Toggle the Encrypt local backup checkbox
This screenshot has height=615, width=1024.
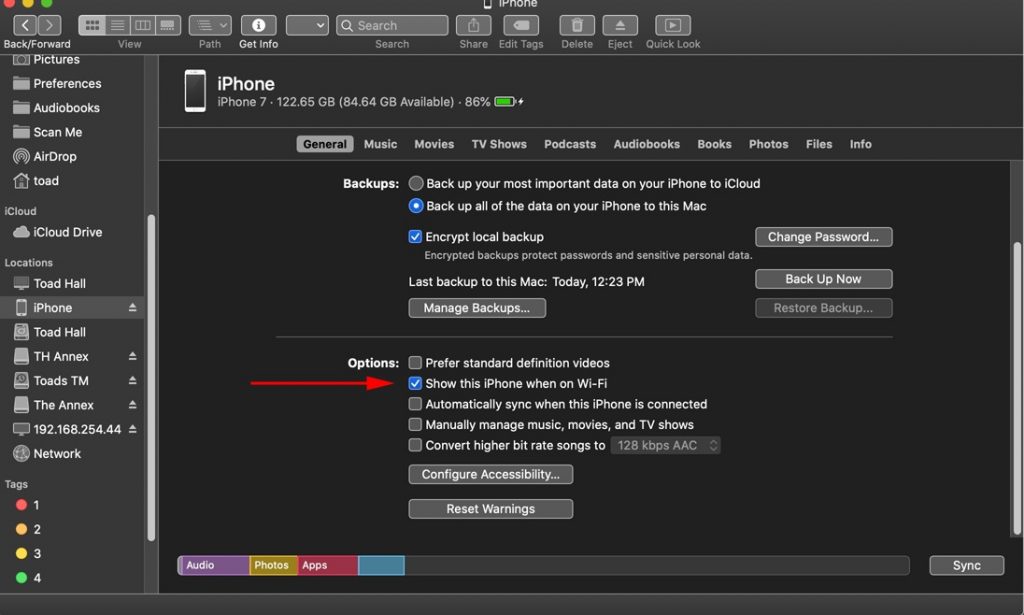click(415, 237)
